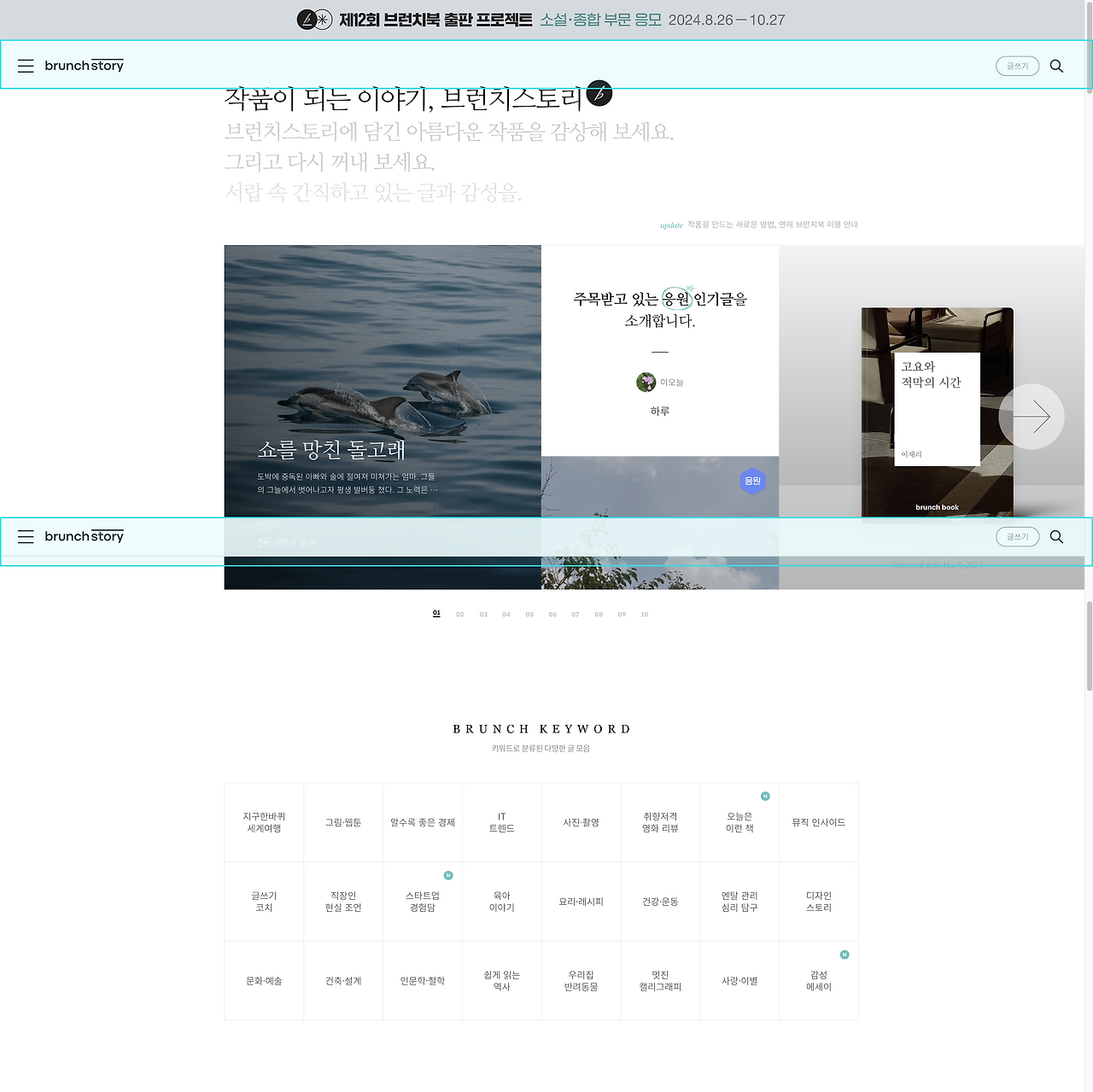Go to carousel page 01
This screenshot has width=1093, height=1092.
click(x=436, y=614)
